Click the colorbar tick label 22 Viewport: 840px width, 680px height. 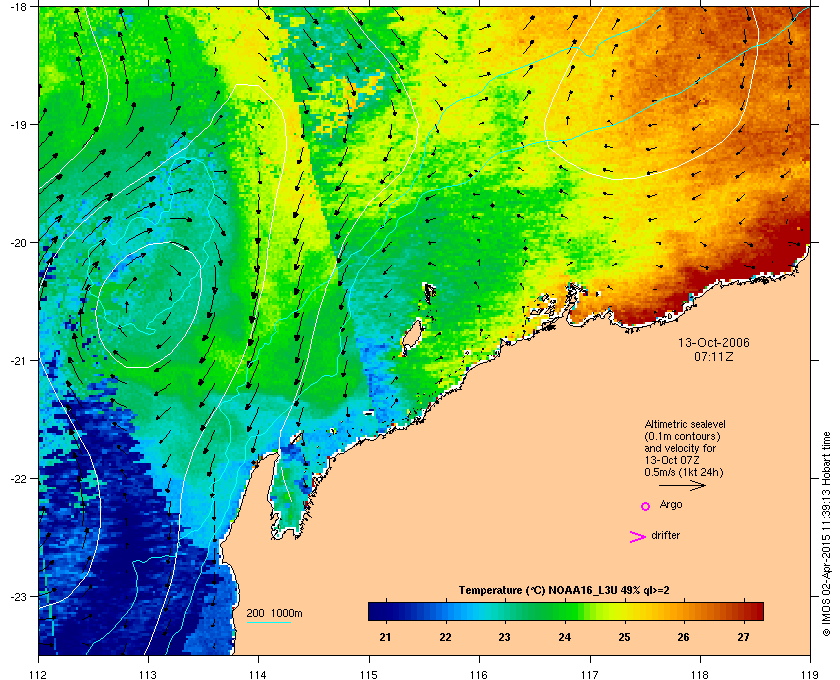(445, 637)
